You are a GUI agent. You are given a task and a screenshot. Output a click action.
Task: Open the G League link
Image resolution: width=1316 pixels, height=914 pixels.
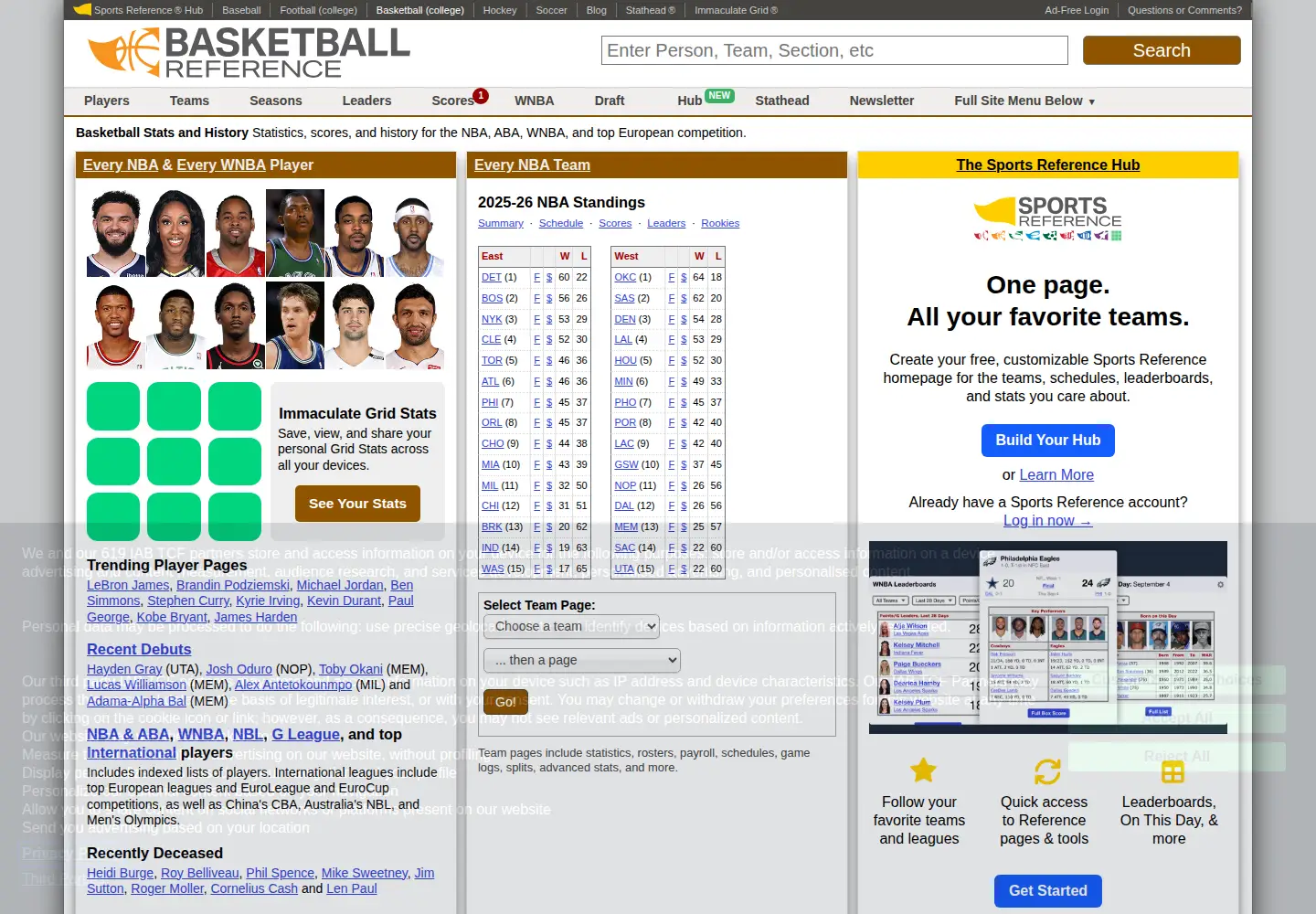point(305,735)
